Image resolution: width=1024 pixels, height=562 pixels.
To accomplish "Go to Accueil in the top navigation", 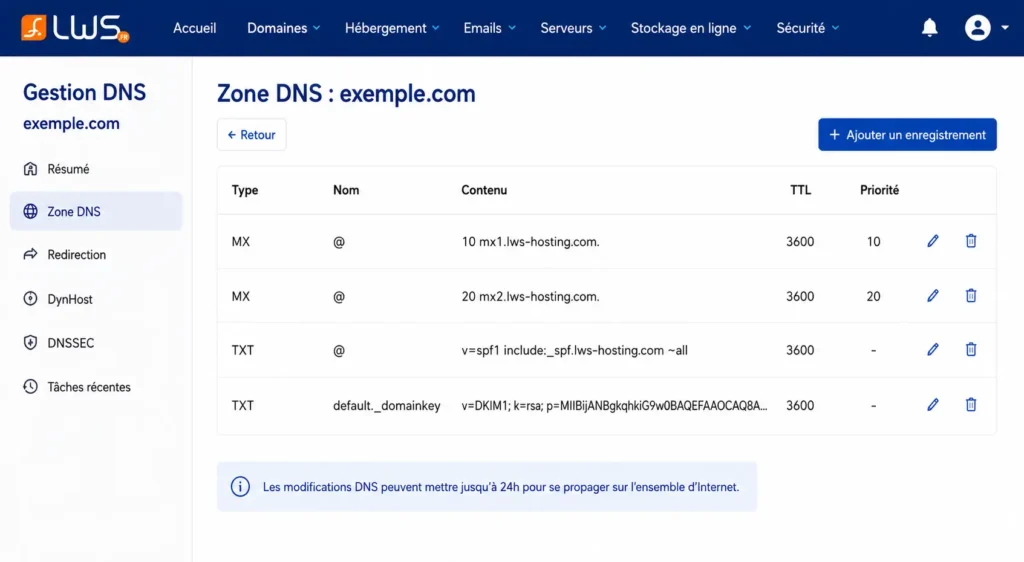I will [x=195, y=28].
